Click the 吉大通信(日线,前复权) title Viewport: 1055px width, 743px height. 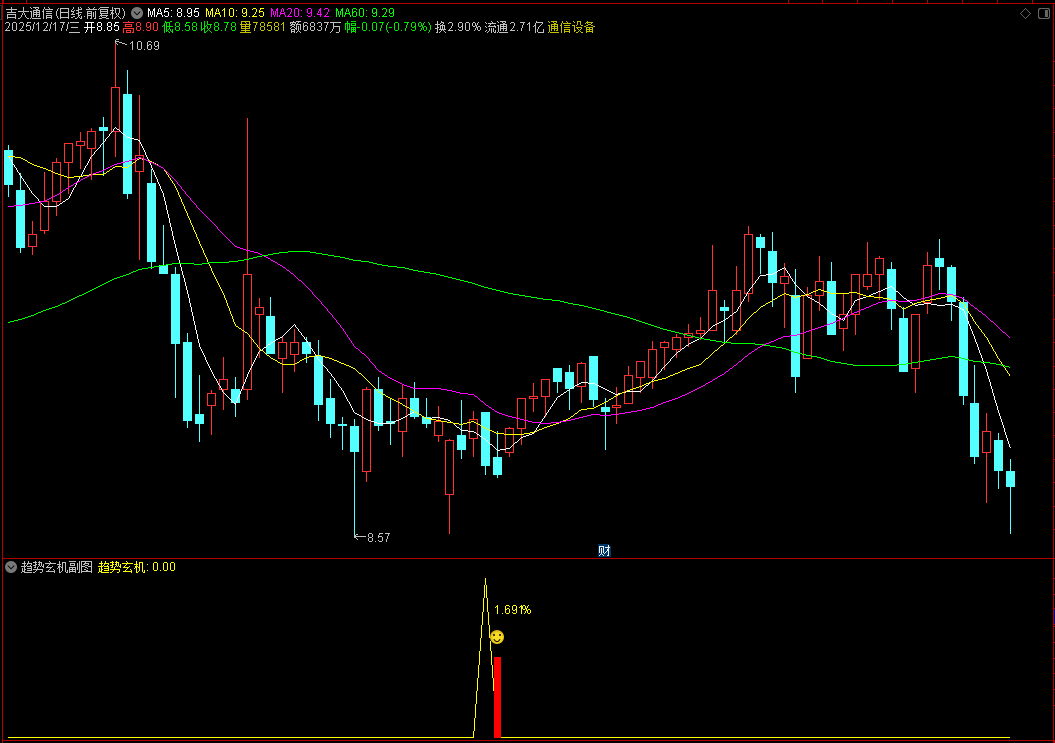pos(66,13)
